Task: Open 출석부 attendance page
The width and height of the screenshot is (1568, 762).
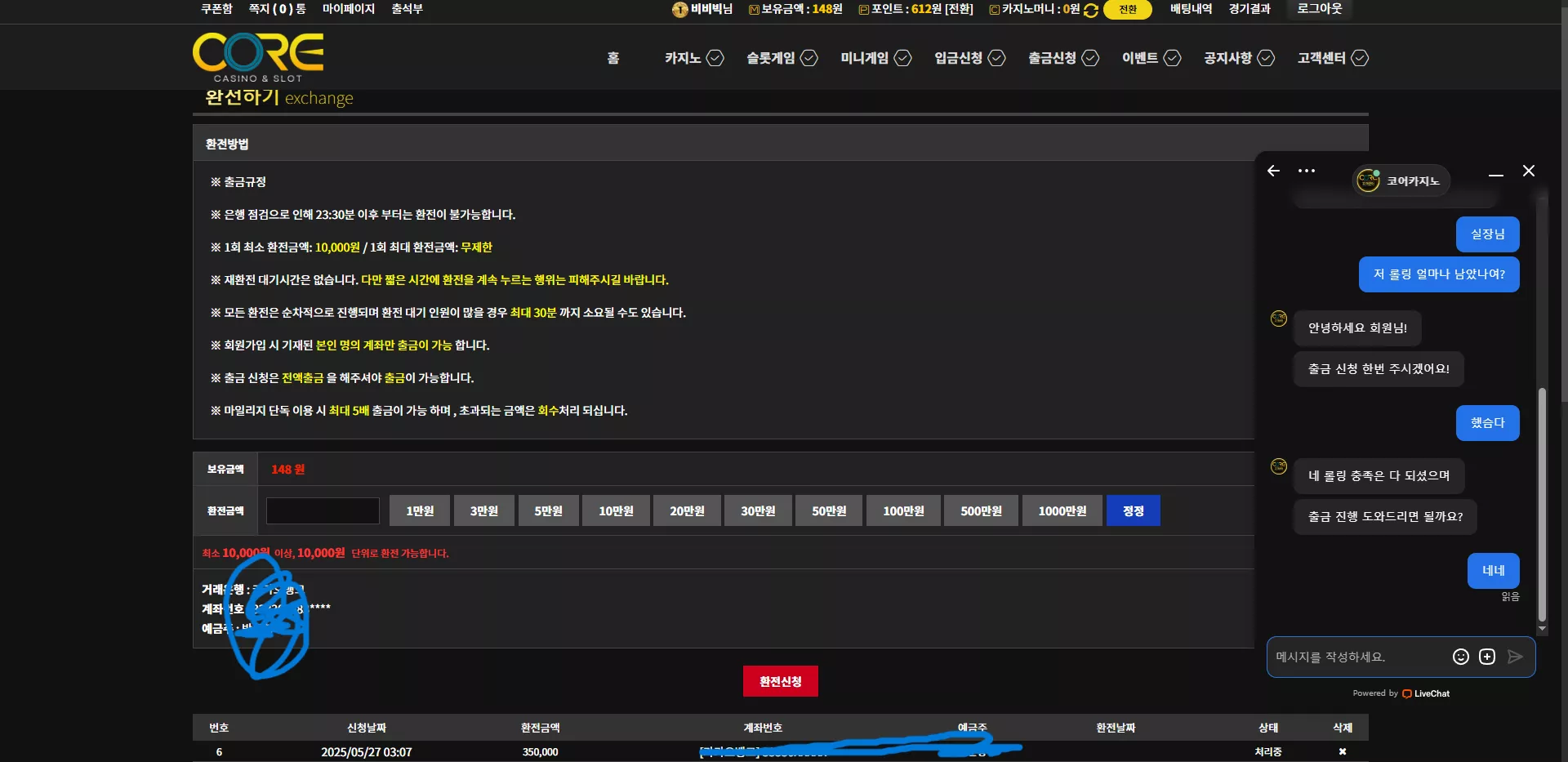Action: point(407,9)
